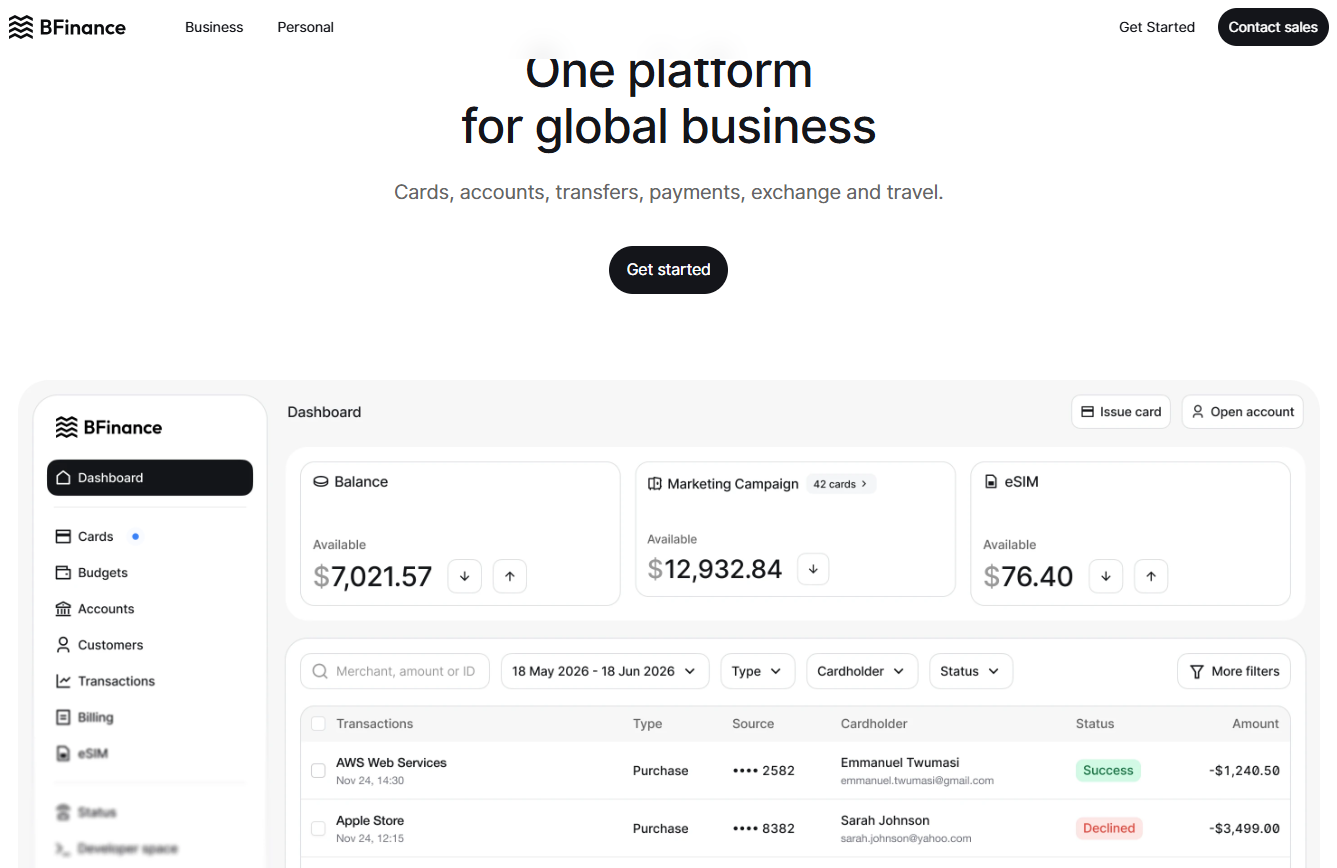Click the Sarah Johnson cardholder name
This screenshot has height=868, width=1337.
tap(885, 820)
